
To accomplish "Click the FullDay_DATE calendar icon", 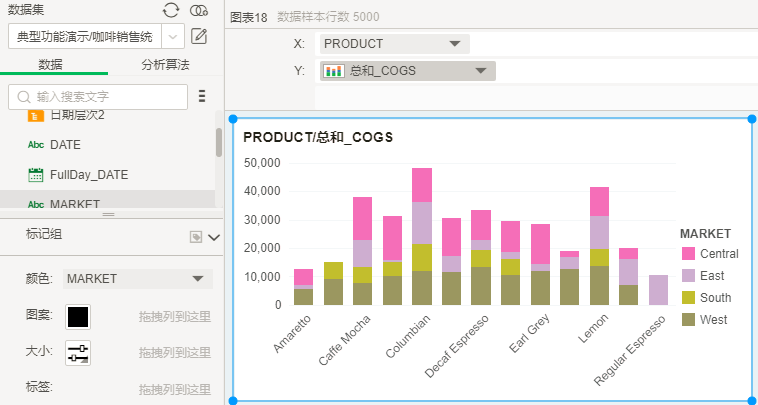I will coord(36,174).
